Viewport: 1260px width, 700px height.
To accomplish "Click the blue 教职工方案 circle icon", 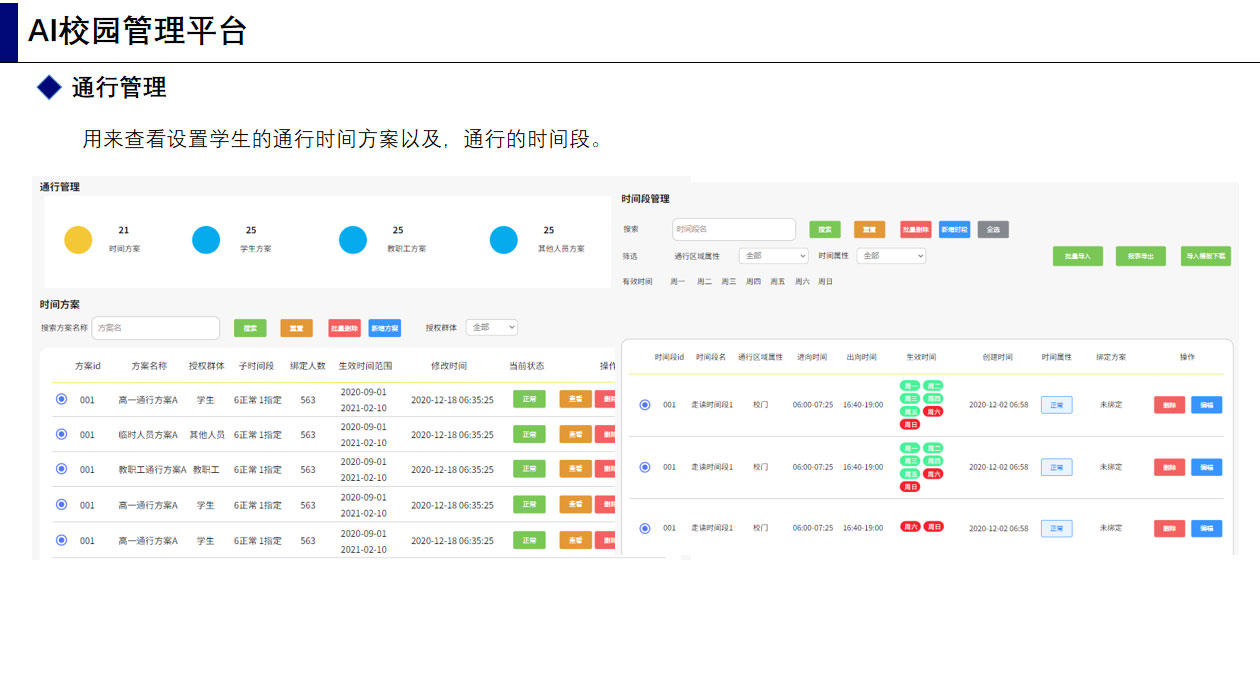I will point(353,240).
